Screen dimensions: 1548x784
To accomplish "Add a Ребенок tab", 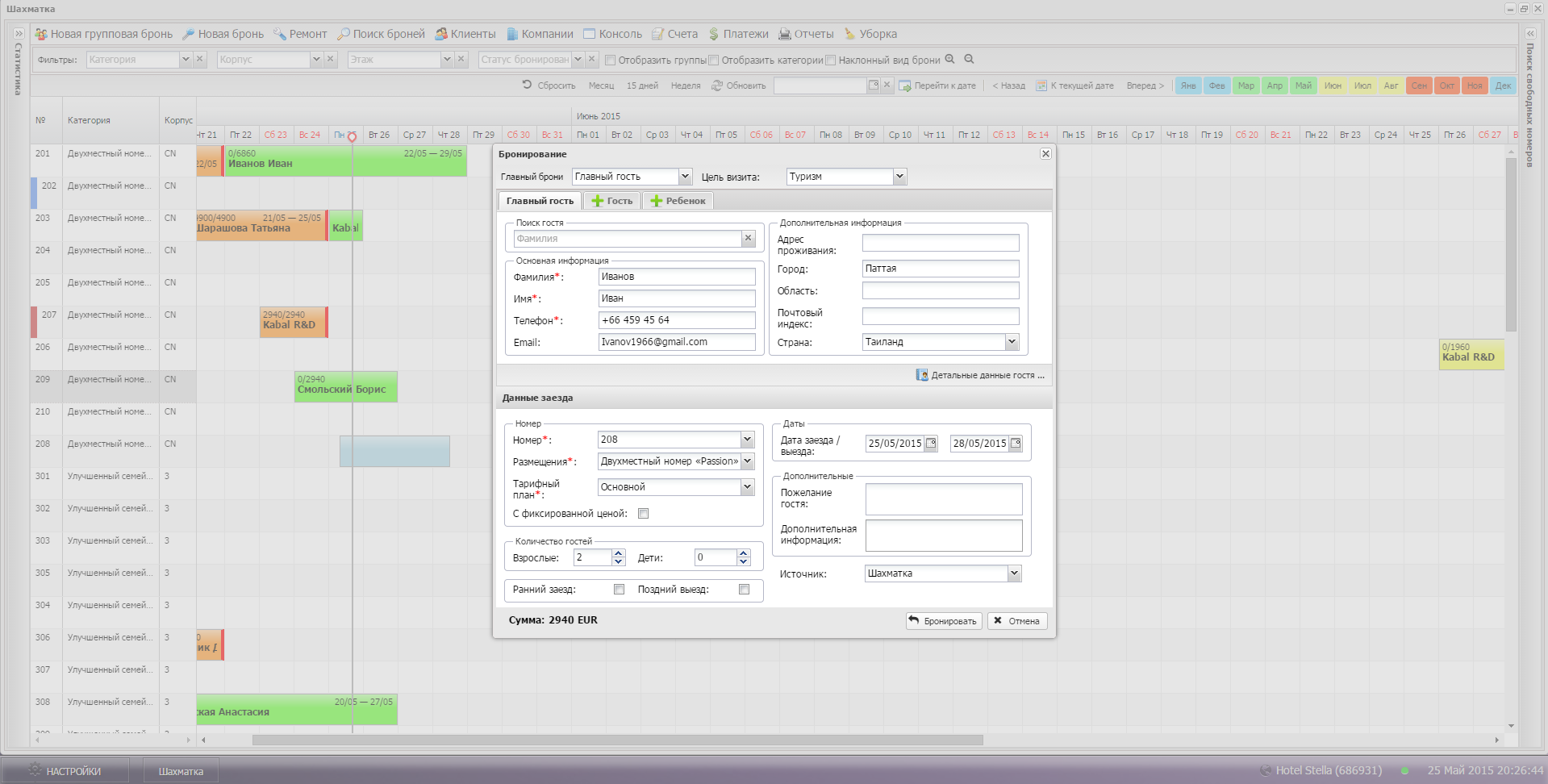I will [678, 201].
